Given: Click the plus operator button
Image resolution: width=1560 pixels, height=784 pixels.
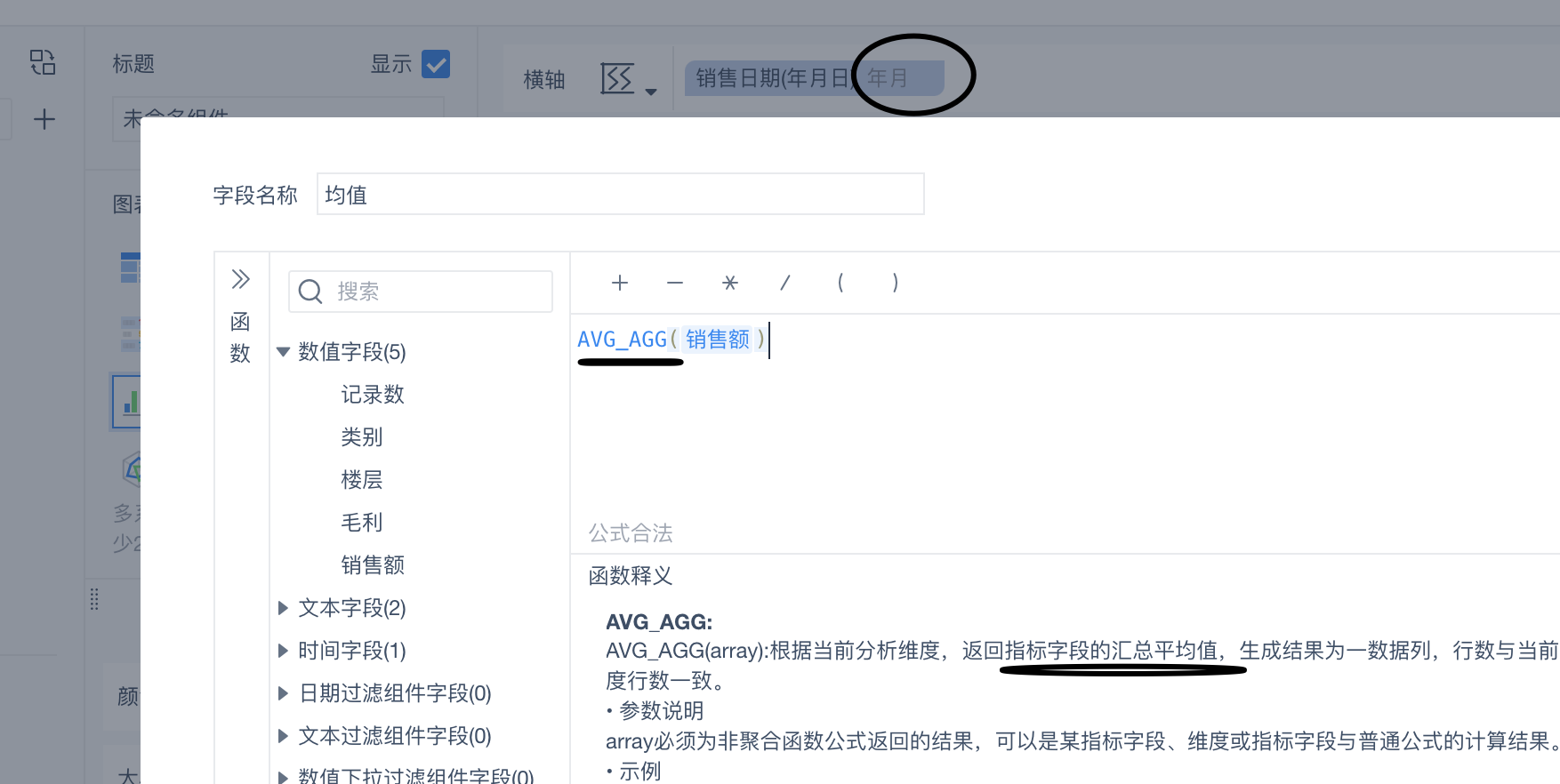Looking at the screenshot, I should pyautogui.click(x=620, y=283).
